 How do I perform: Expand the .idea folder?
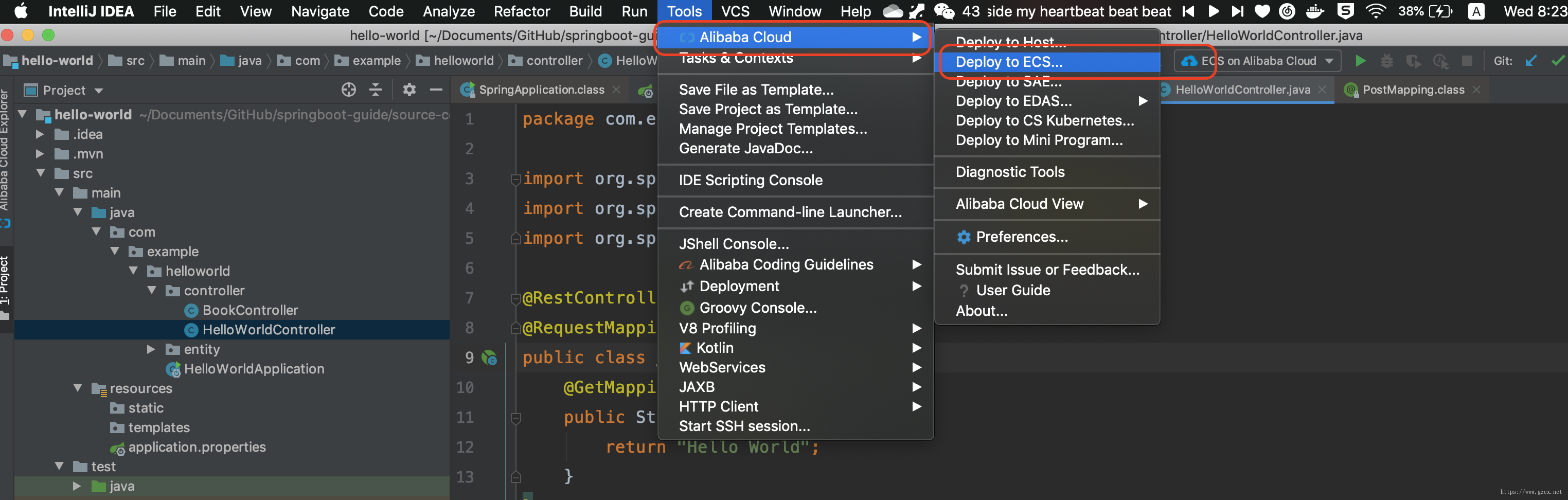point(40,135)
